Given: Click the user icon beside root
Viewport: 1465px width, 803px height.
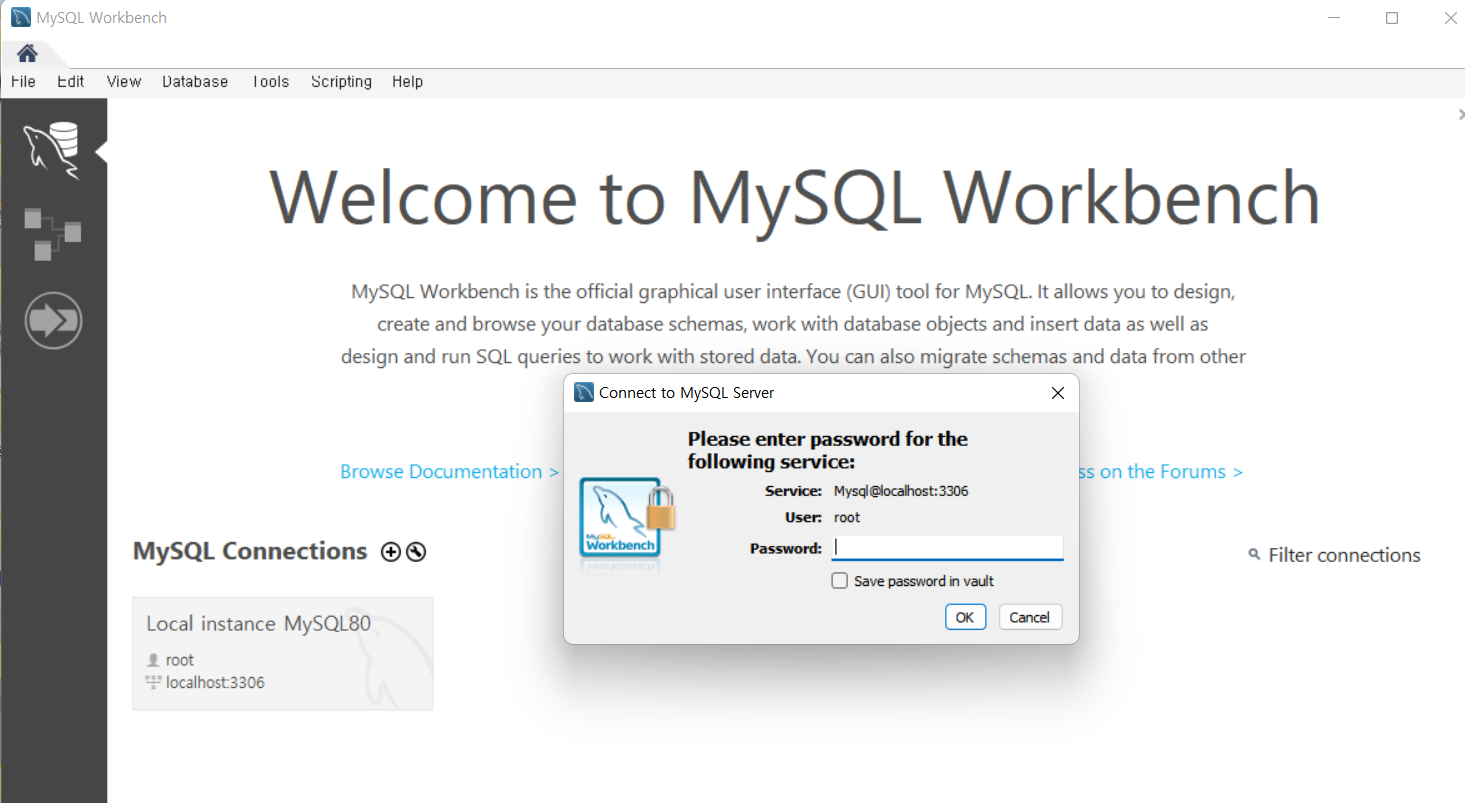Looking at the screenshot, I should 153,660.
